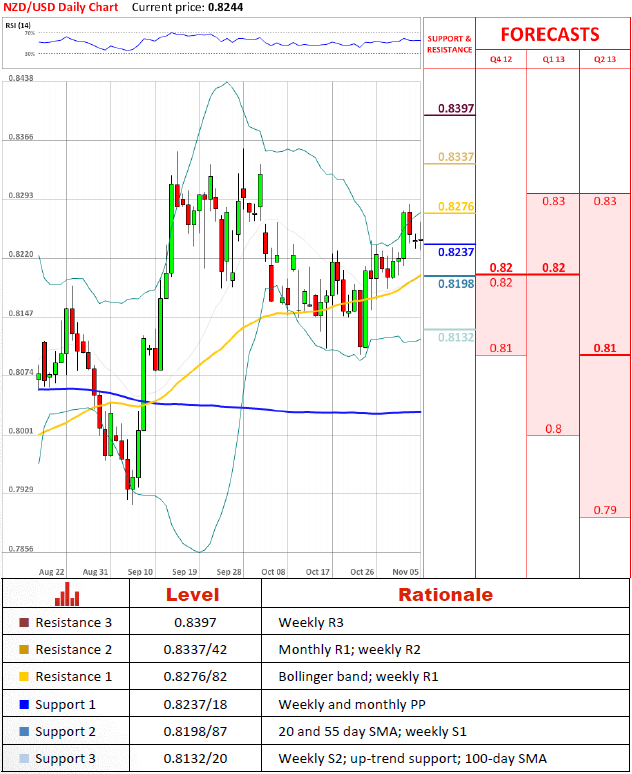Screen dimensions: 632x774
Task: Select the Q4 12 forecast column header
Action: 501,59
